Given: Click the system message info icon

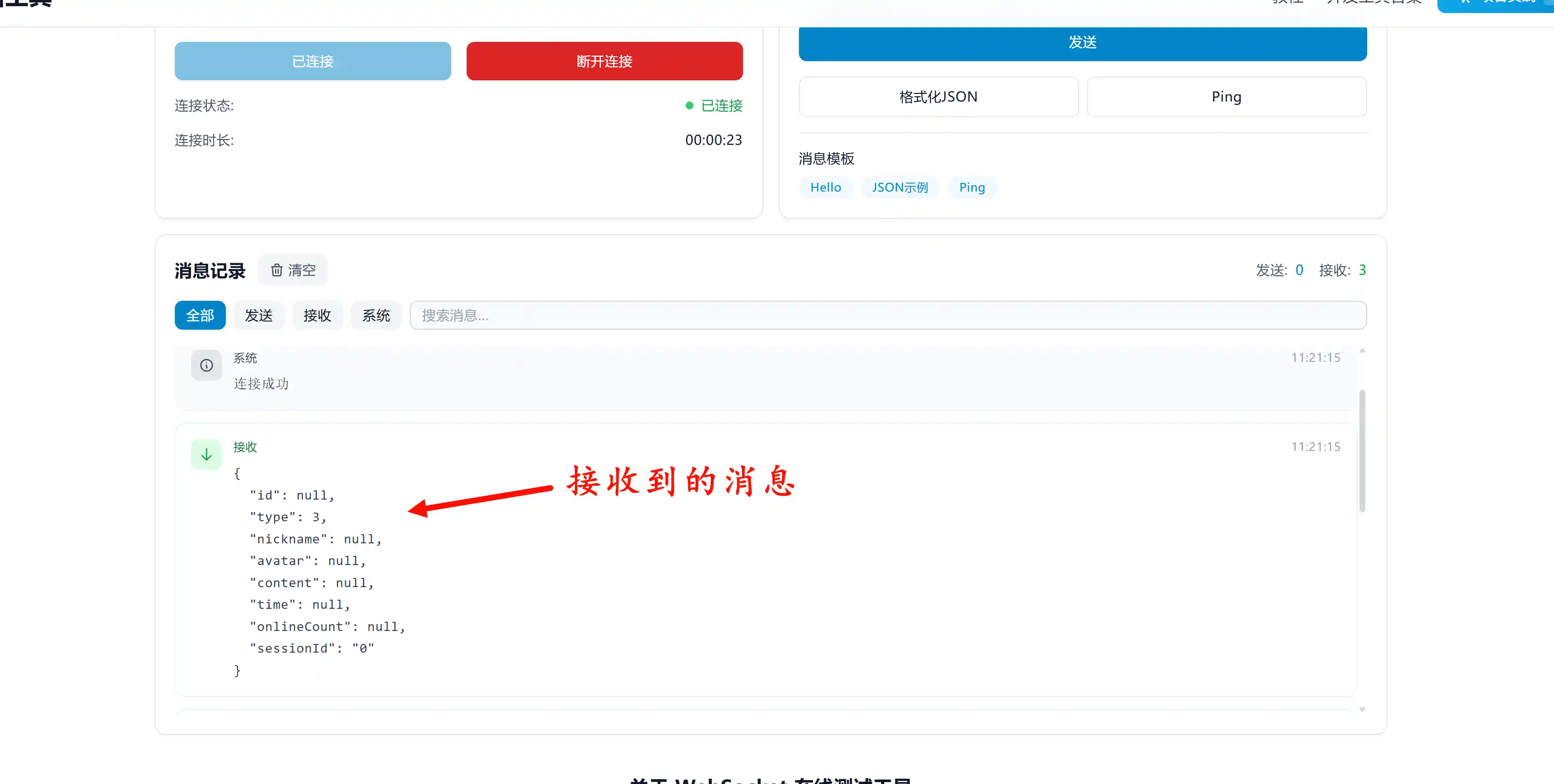Looking at the screenshot, I should (206, 365).
